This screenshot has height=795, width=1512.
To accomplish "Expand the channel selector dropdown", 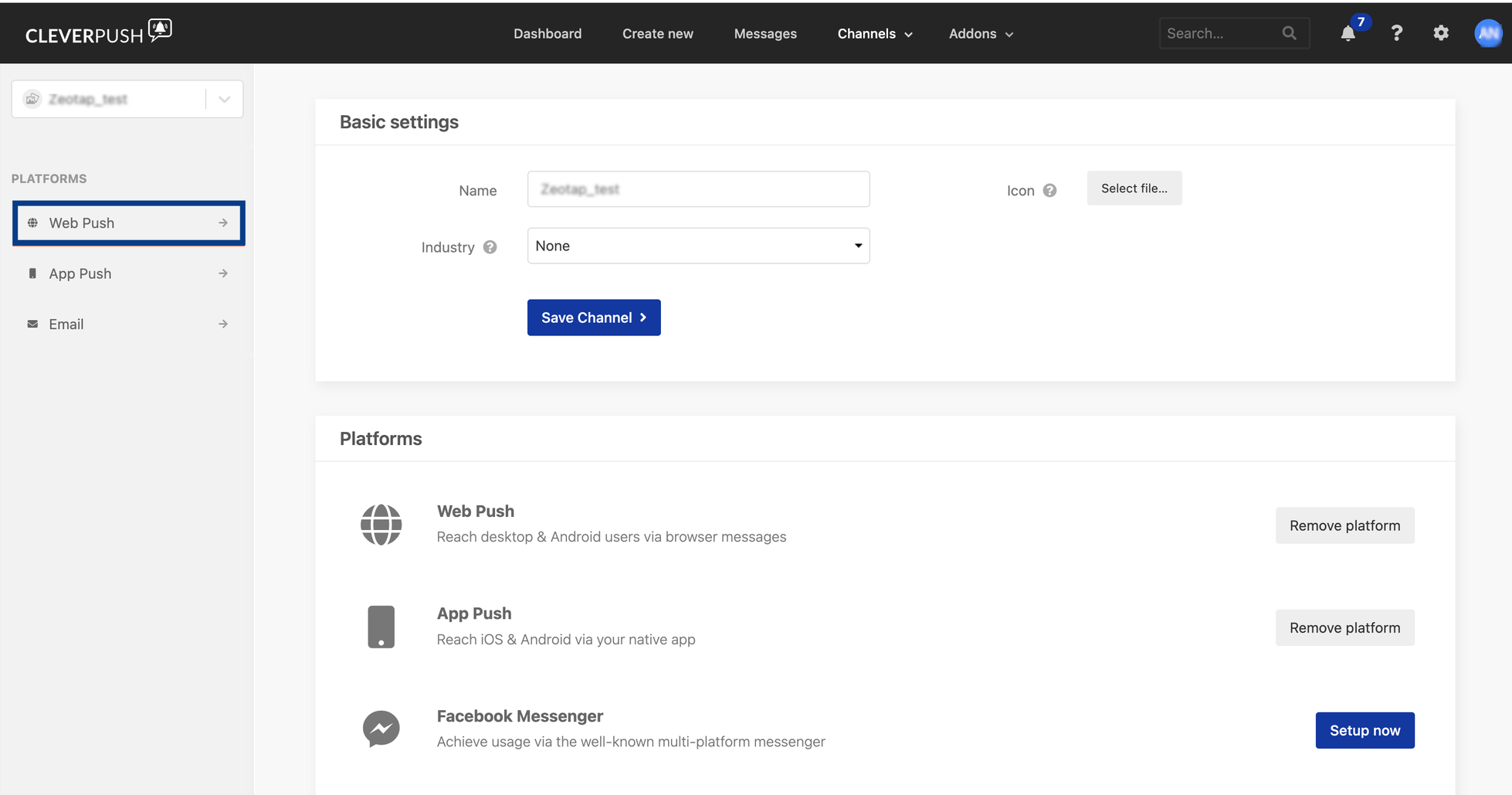I will point(224,99).
